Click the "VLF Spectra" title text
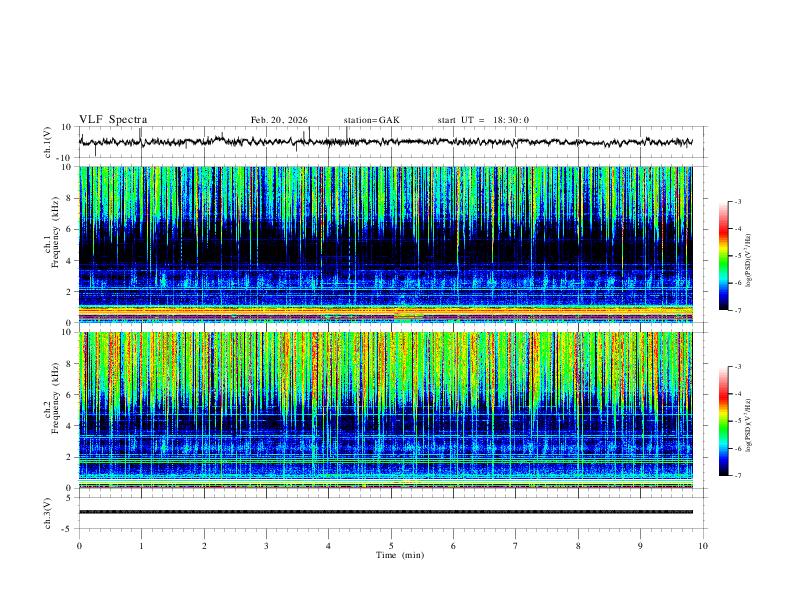Viewport: 792px width, 612px height. point(113,120)
